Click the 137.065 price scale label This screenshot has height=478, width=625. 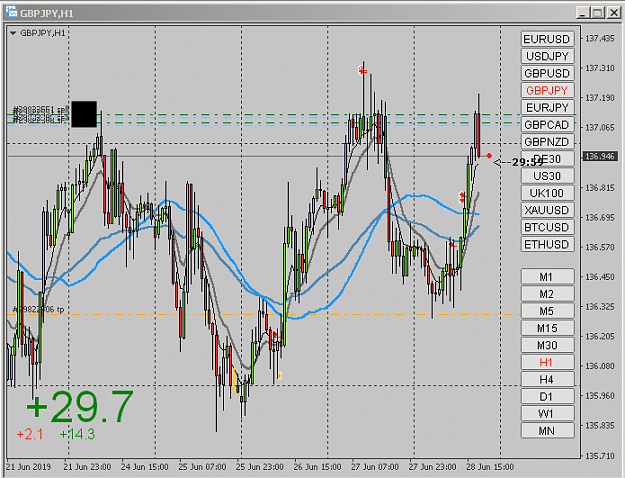click(599, 127)
